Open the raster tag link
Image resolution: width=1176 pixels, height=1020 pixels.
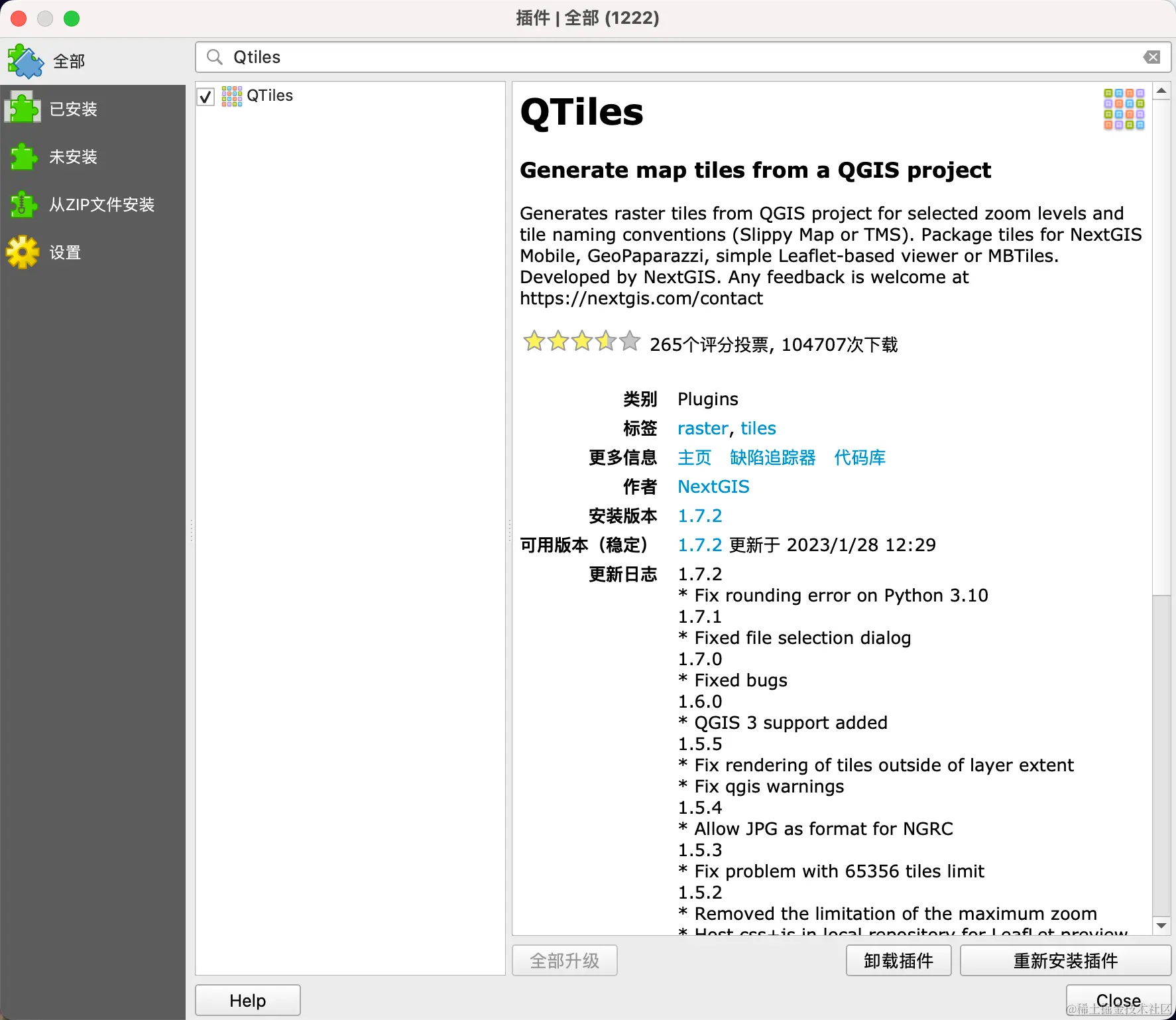tap(703, 428)
